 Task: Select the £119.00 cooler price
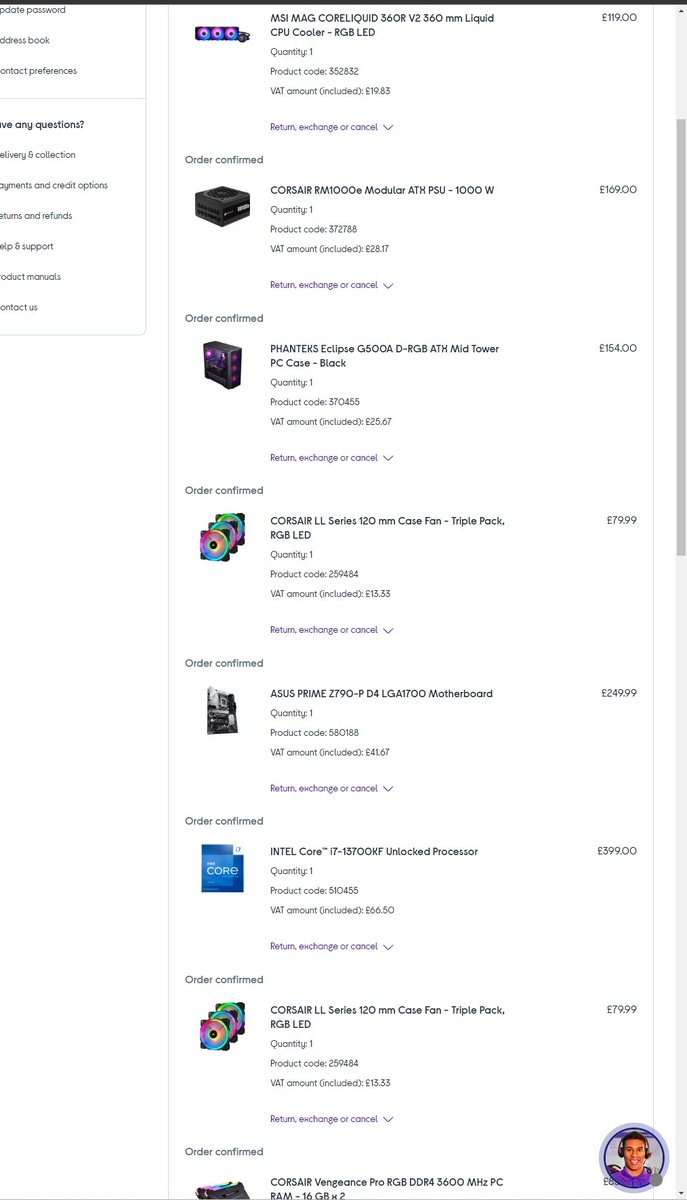pos(619,17)
